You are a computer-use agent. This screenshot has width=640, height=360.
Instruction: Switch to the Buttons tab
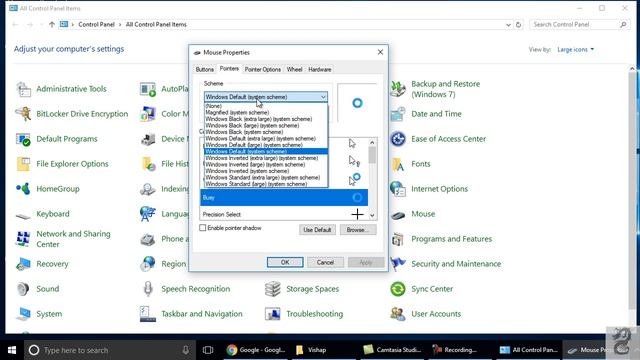(x=204, y=69)
